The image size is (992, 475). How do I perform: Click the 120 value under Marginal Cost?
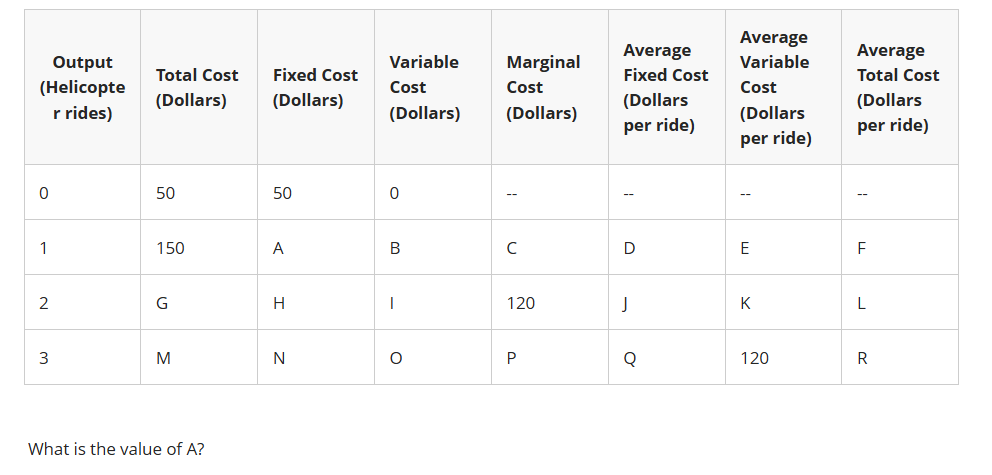tap(521, 303)
